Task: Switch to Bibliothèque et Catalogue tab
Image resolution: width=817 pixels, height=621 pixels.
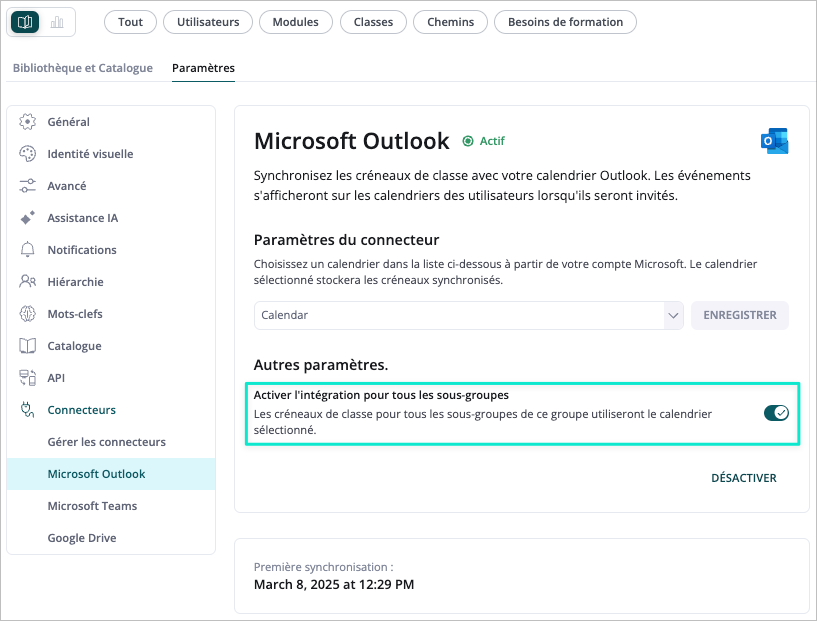Action: (x=83, y=68)
